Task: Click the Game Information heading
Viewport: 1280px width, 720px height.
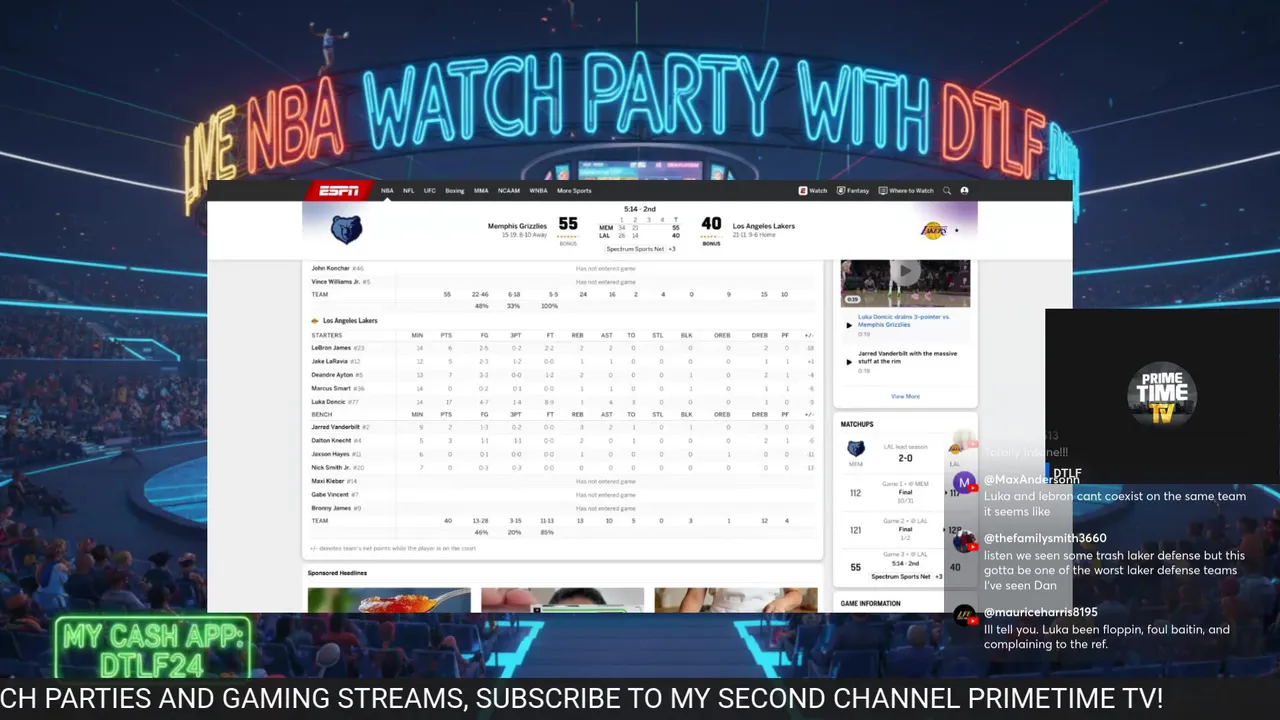Action: tap(870, 604)
